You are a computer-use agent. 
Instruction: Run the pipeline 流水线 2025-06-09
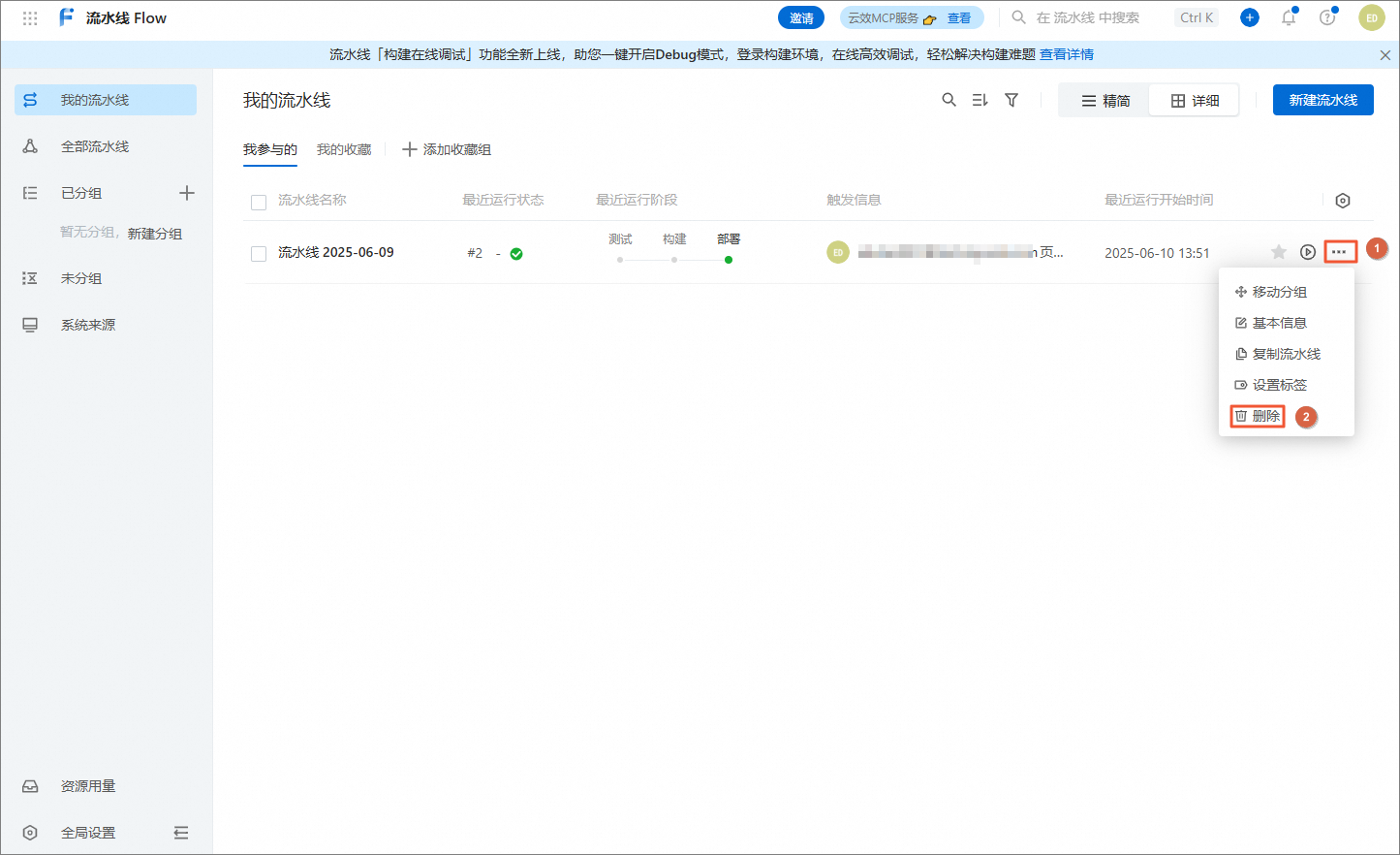coord(1308,252)
